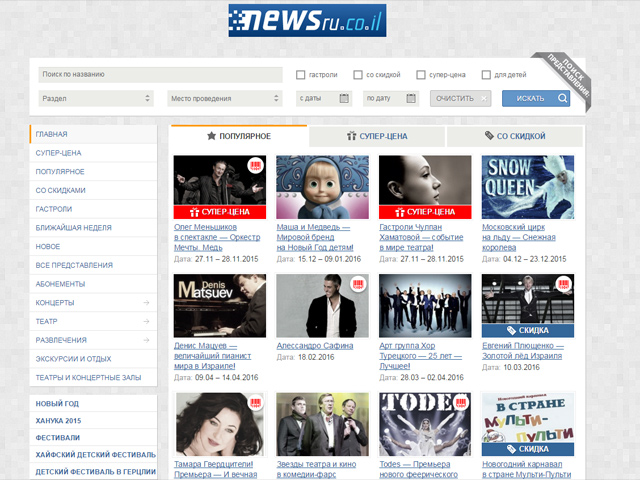Open ЭКСКУРСИИ И ОТДЫХ in sidebar
The image size is (640, 480).
point(93,359)
